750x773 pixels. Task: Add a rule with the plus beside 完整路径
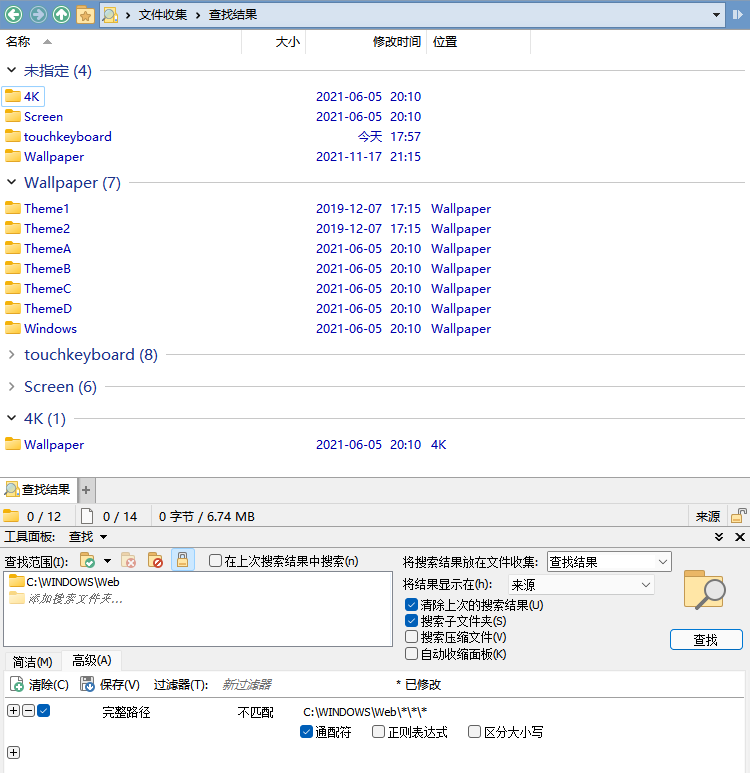[13, 711]
